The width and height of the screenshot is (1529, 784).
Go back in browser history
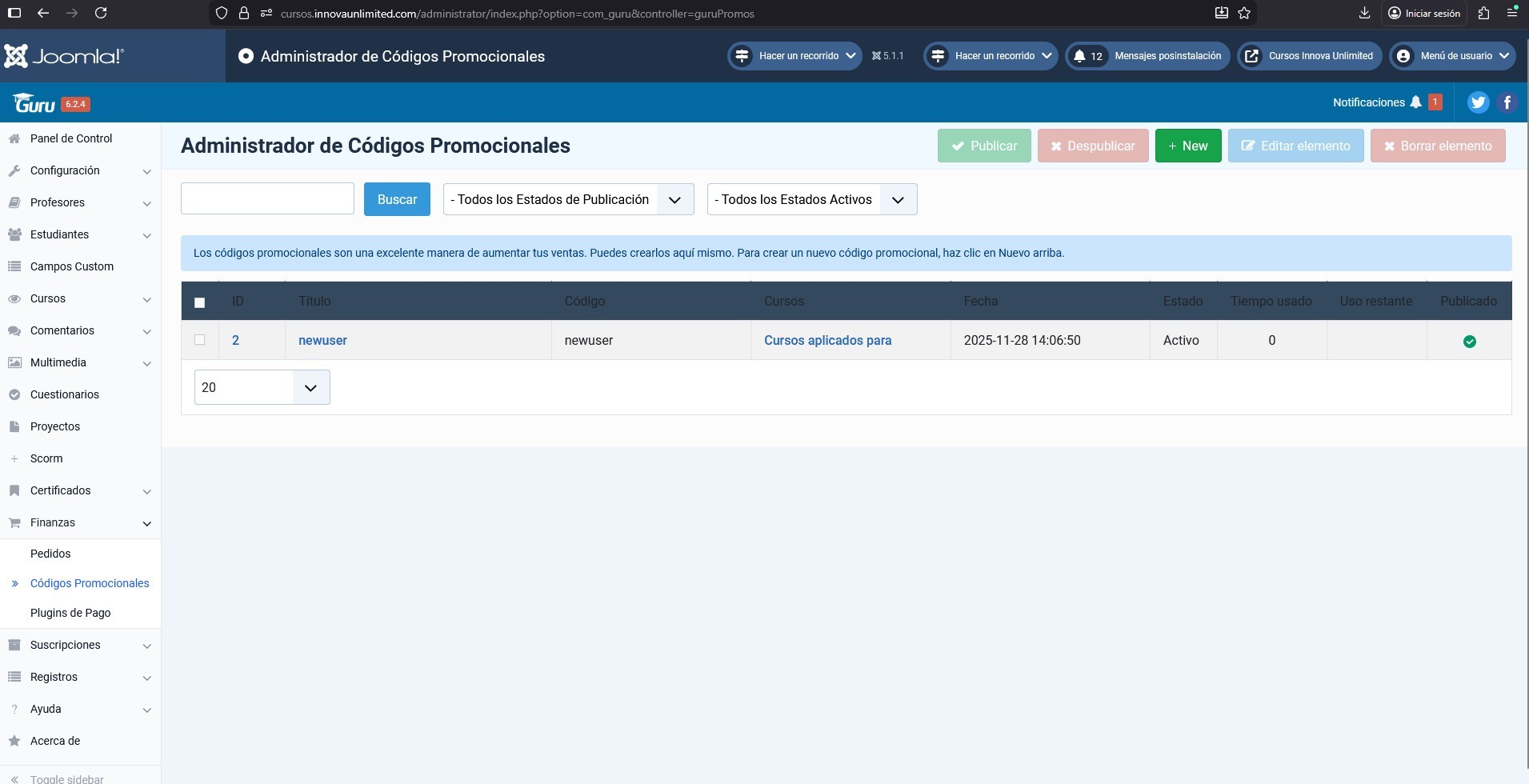43,13
